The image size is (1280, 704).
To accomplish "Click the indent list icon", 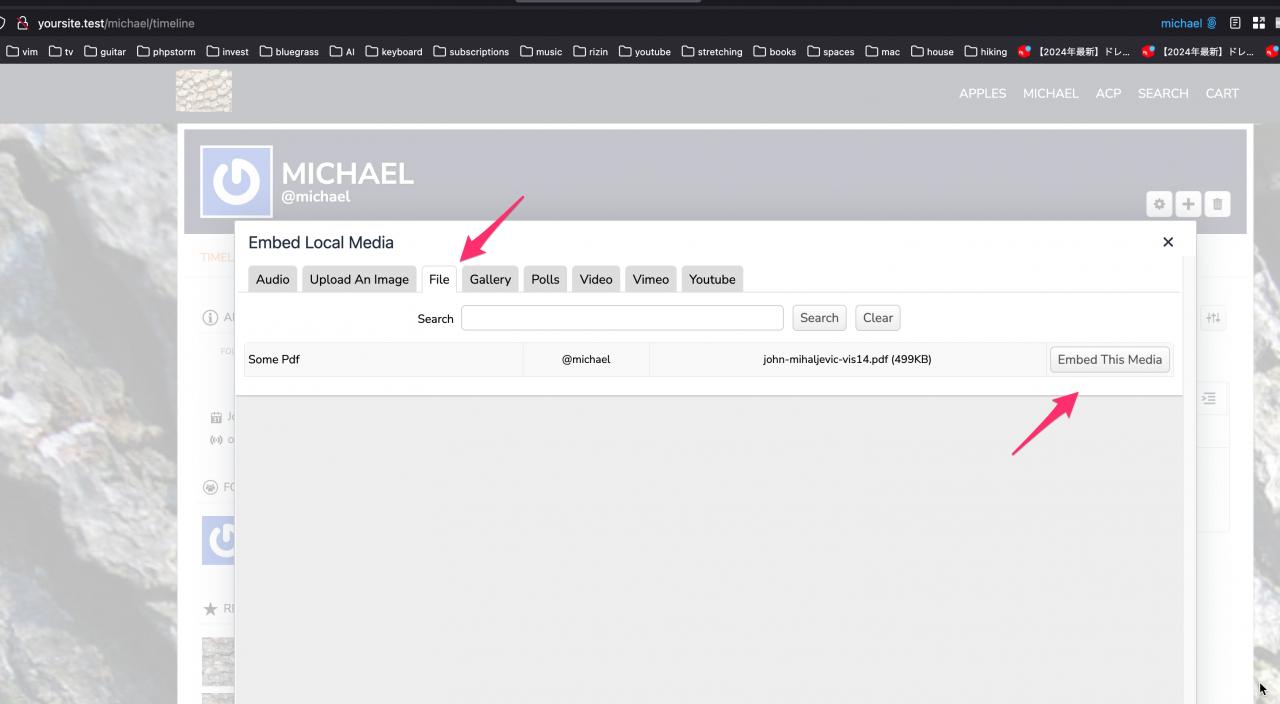I will (x=1208, y=398).
